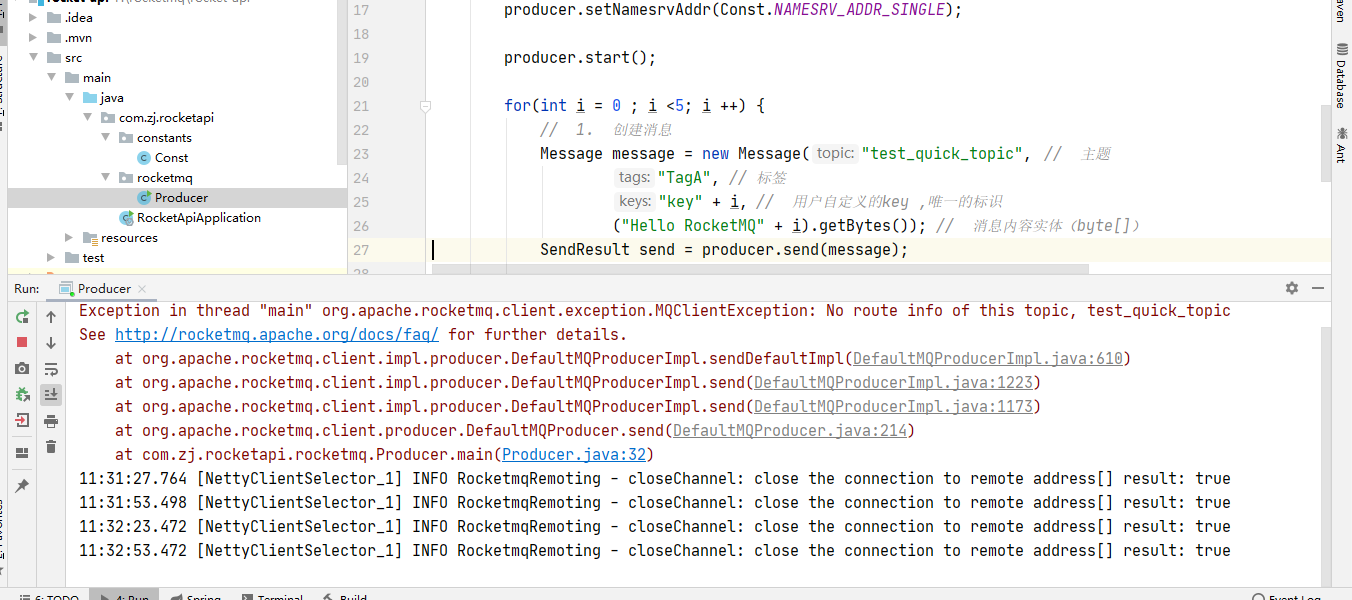Screen dimensions: 1352x600
Task: Collapse the com.zj.rocketapi package
Action: (x=89, y=118)
